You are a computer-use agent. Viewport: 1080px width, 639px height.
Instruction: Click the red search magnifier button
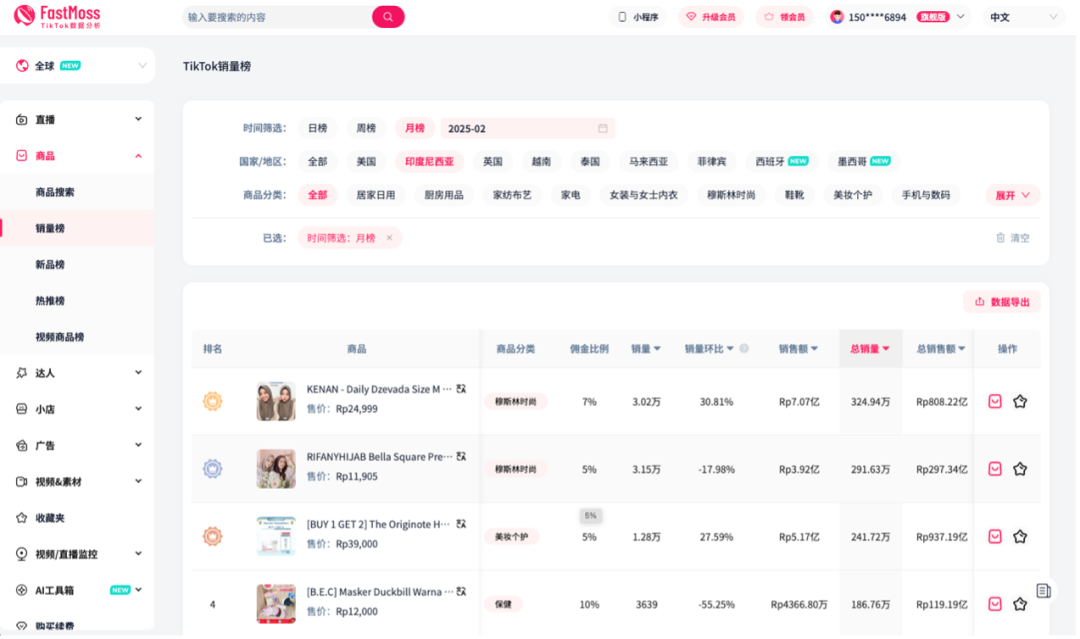click(388, 17)
